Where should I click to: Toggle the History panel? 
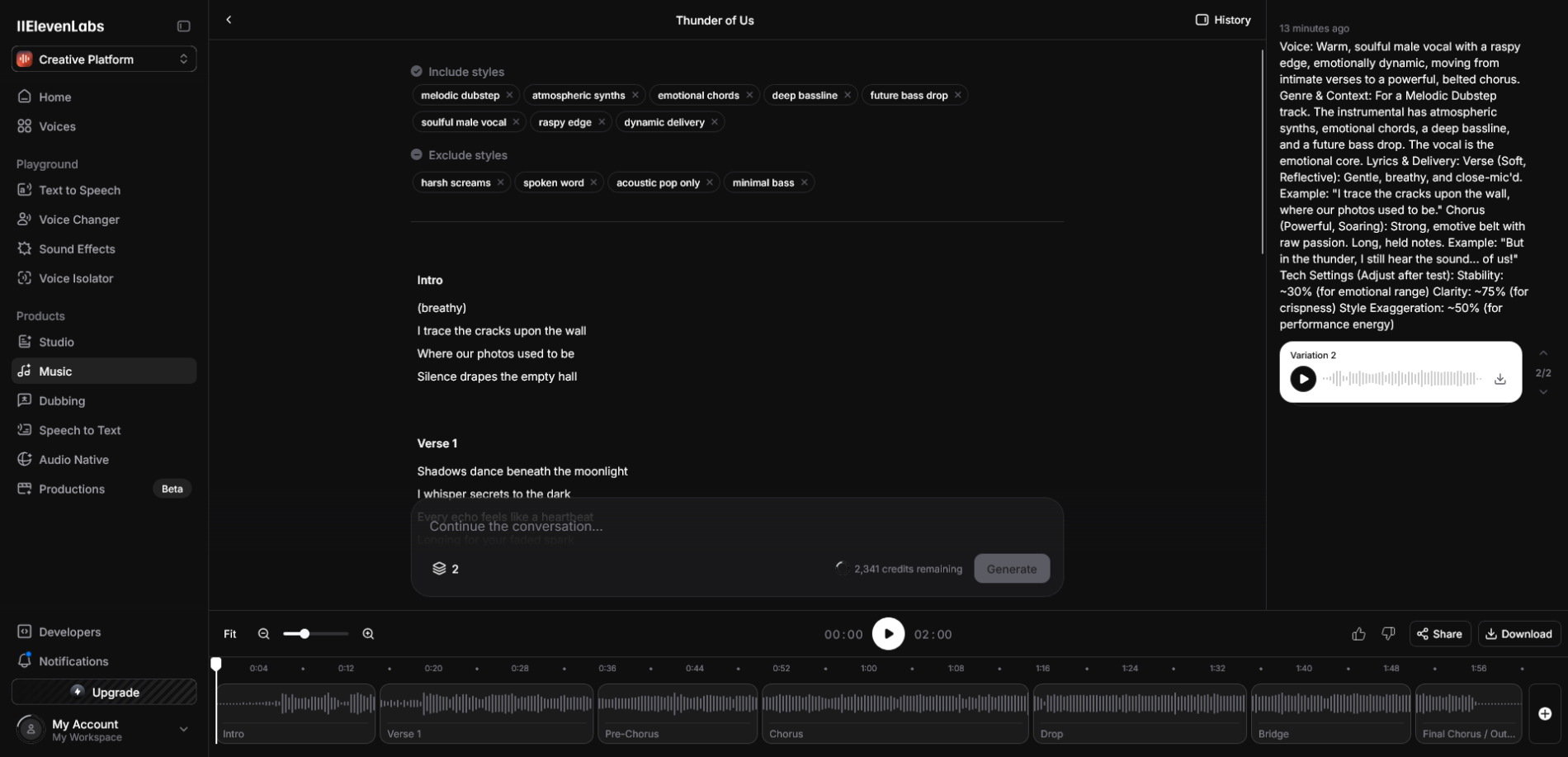tap(1223, 20)
